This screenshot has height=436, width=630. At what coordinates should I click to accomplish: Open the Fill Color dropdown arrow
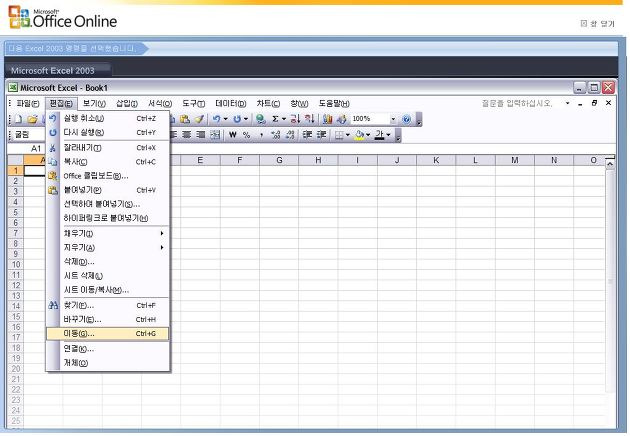point(368,135)
